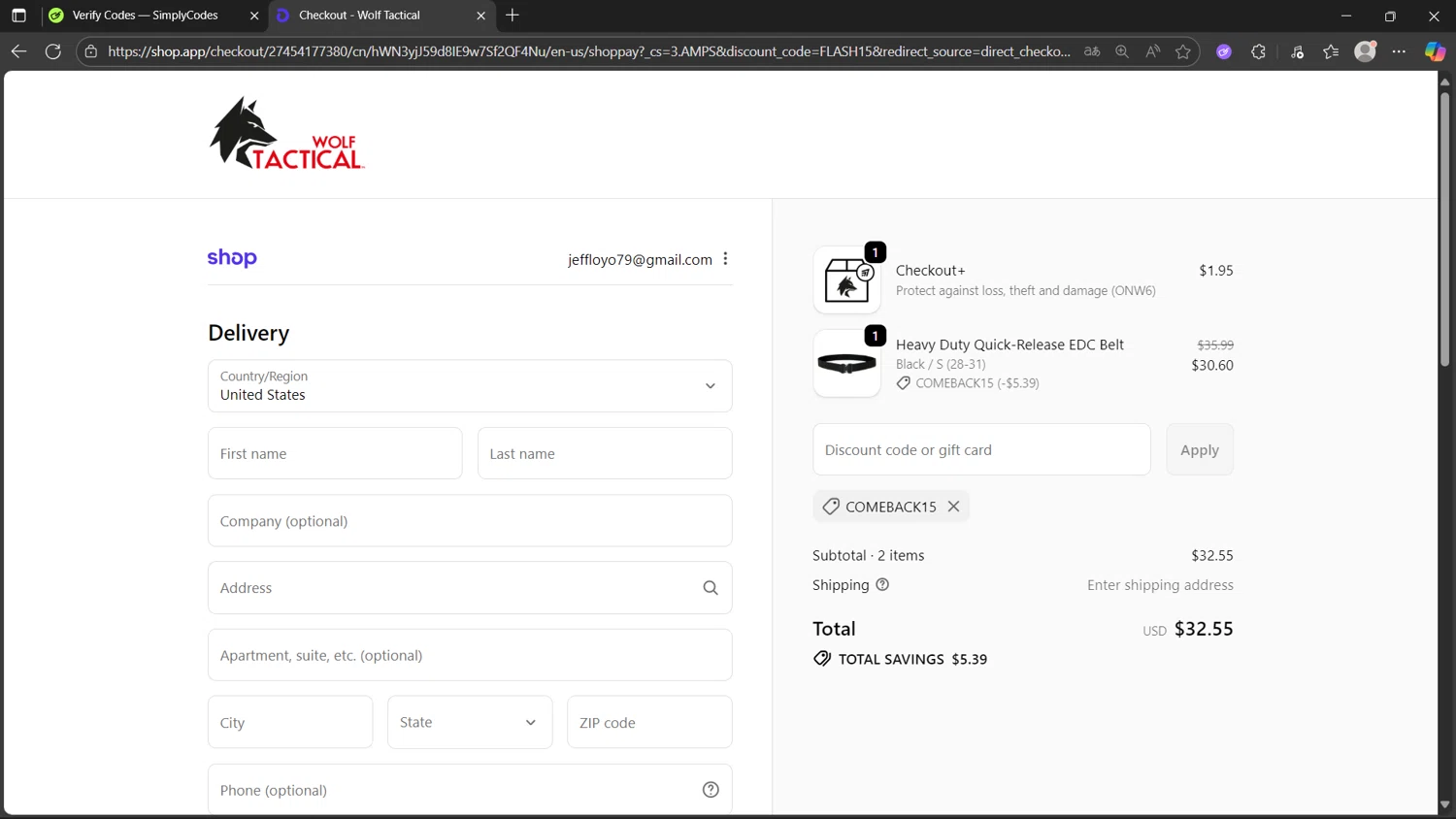Click the TOTAL SAVINGS $5.39 text
This screenshot has width=1456, height=819.
tap(912, 659)
